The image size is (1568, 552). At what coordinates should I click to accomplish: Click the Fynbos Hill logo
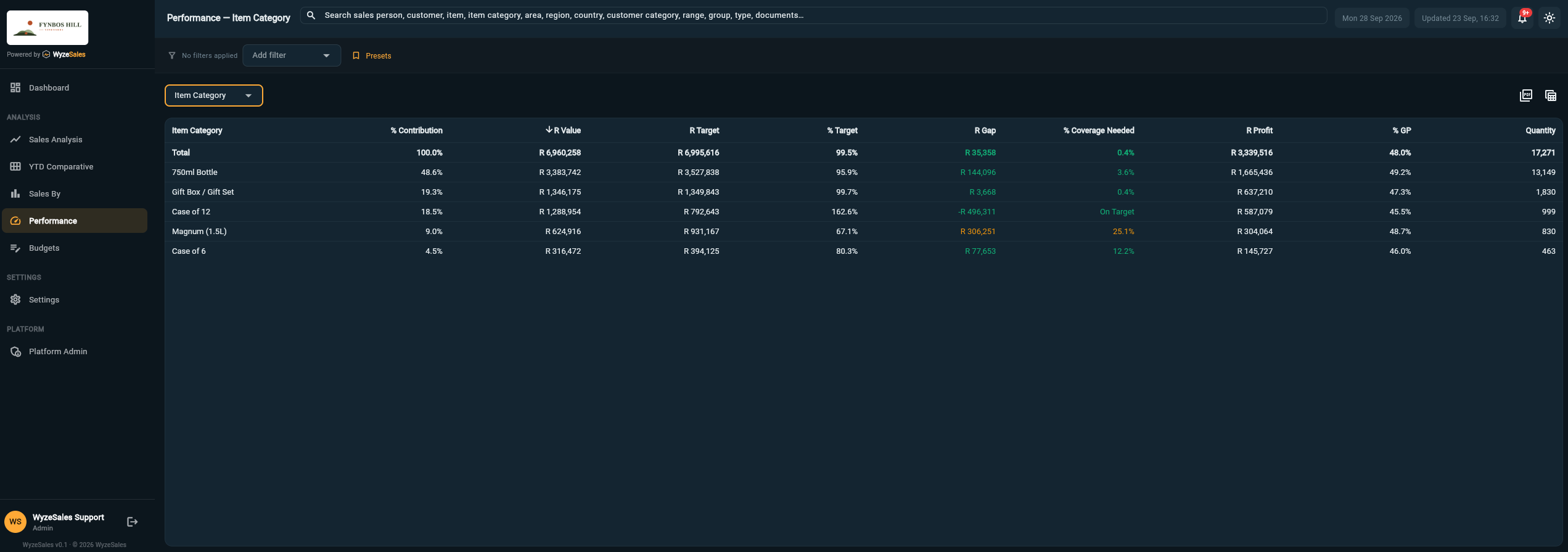coord(47,28)
